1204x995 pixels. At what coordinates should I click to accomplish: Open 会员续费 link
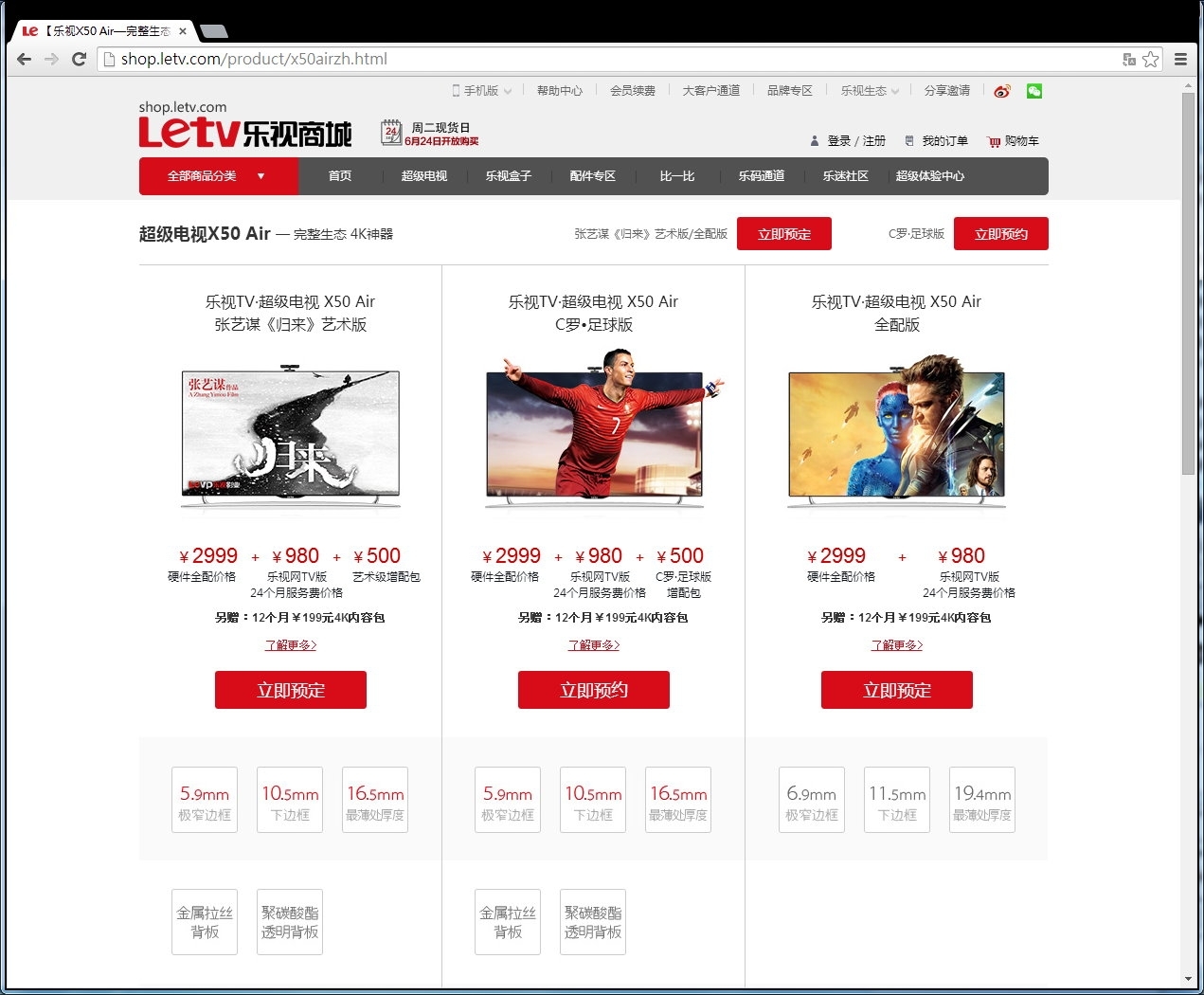coord(633,91)
